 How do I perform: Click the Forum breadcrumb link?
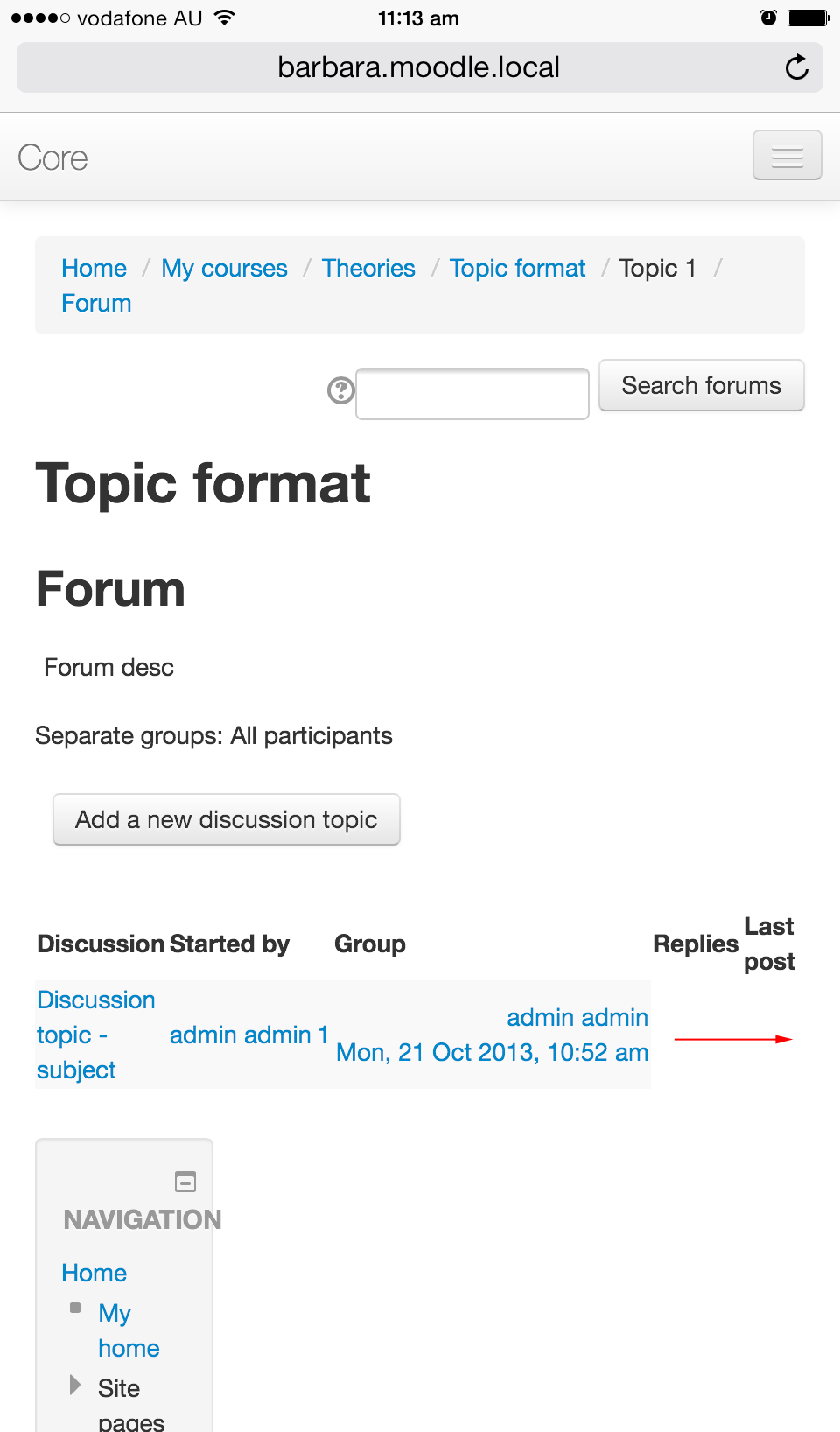tap(96, 303)
